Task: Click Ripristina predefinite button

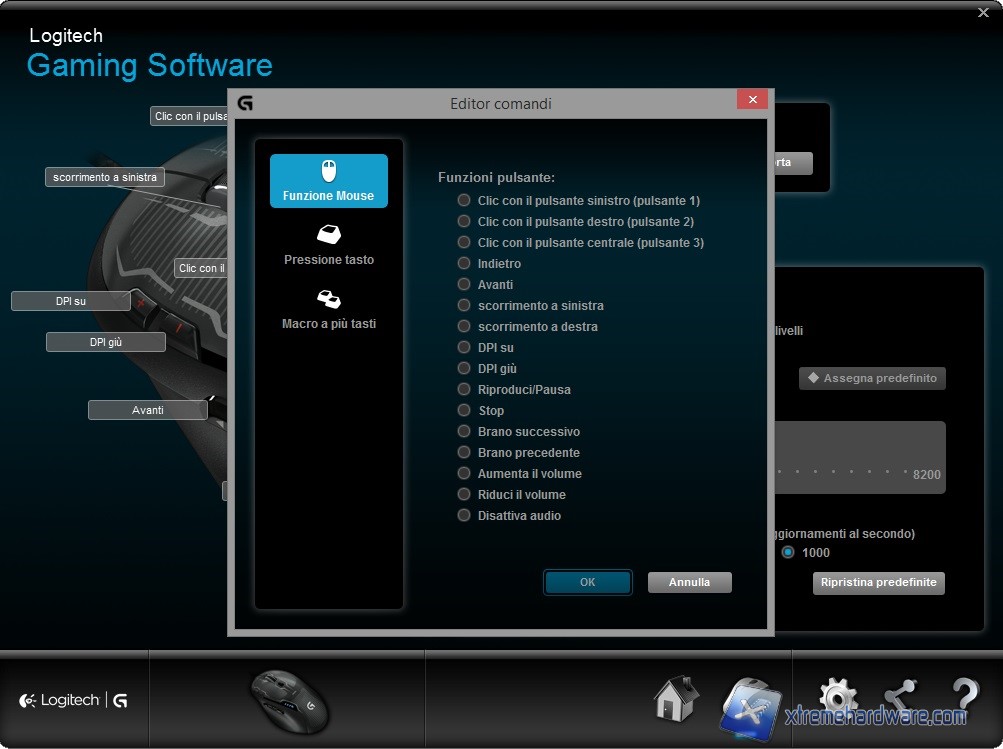Action: [878, 582]
